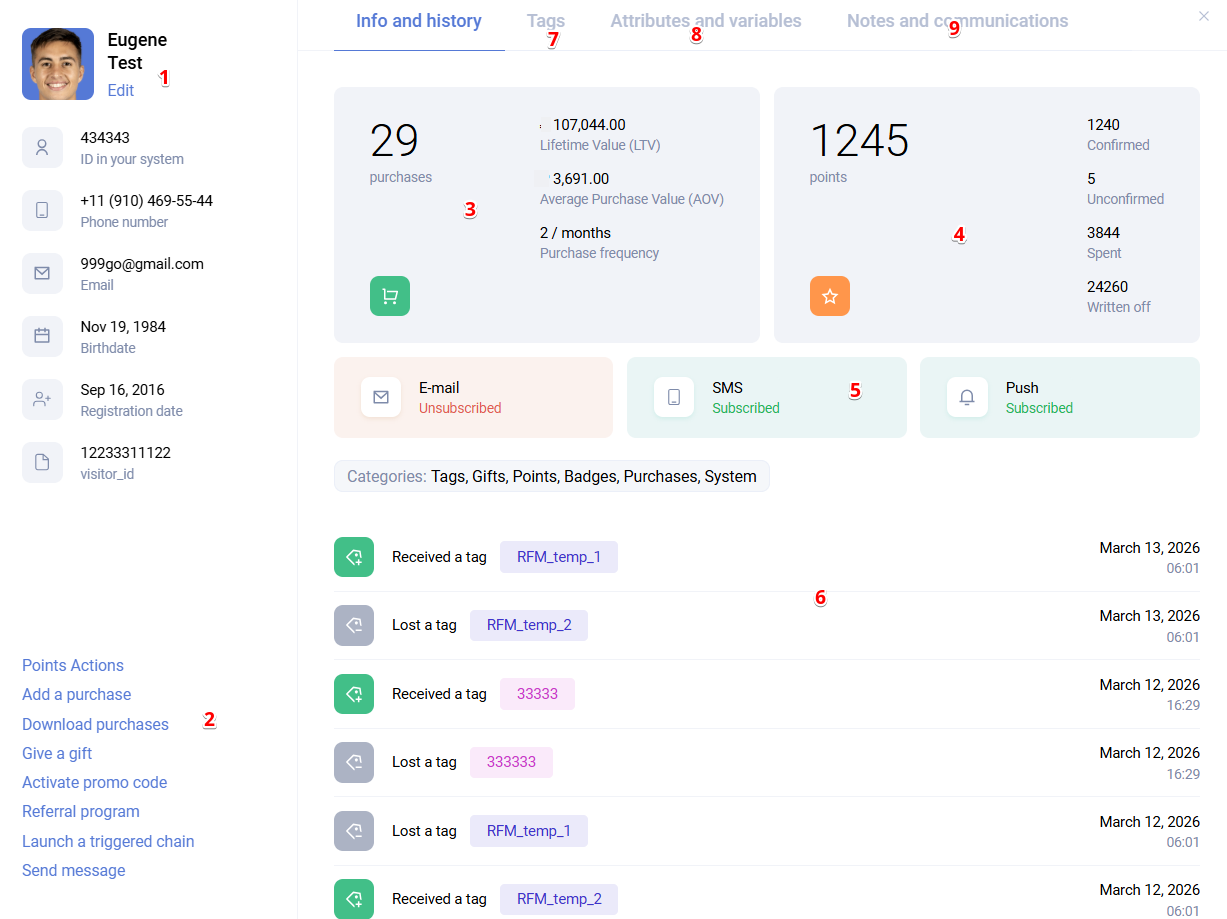The image size is (1227, 919).
Task: Click the Edit link under customer name
Action: 121,90
